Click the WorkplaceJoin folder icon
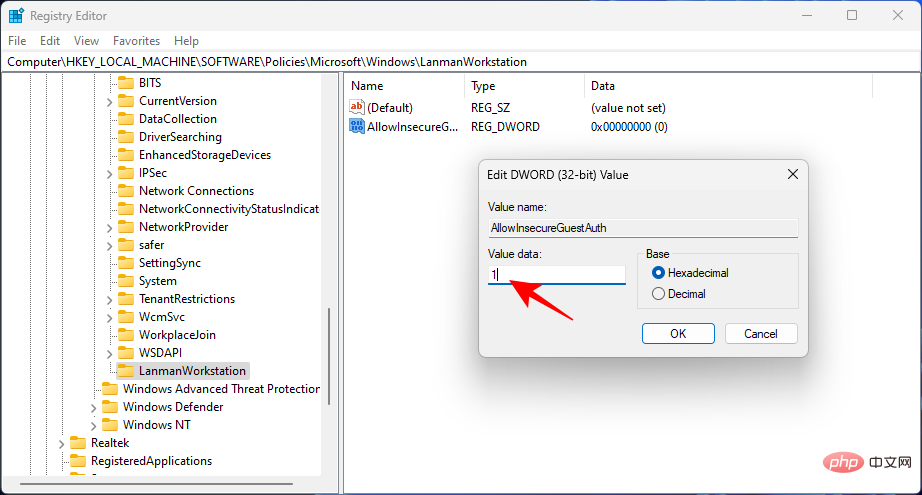This screenshot has height=495, width=922. click(126, 335)
